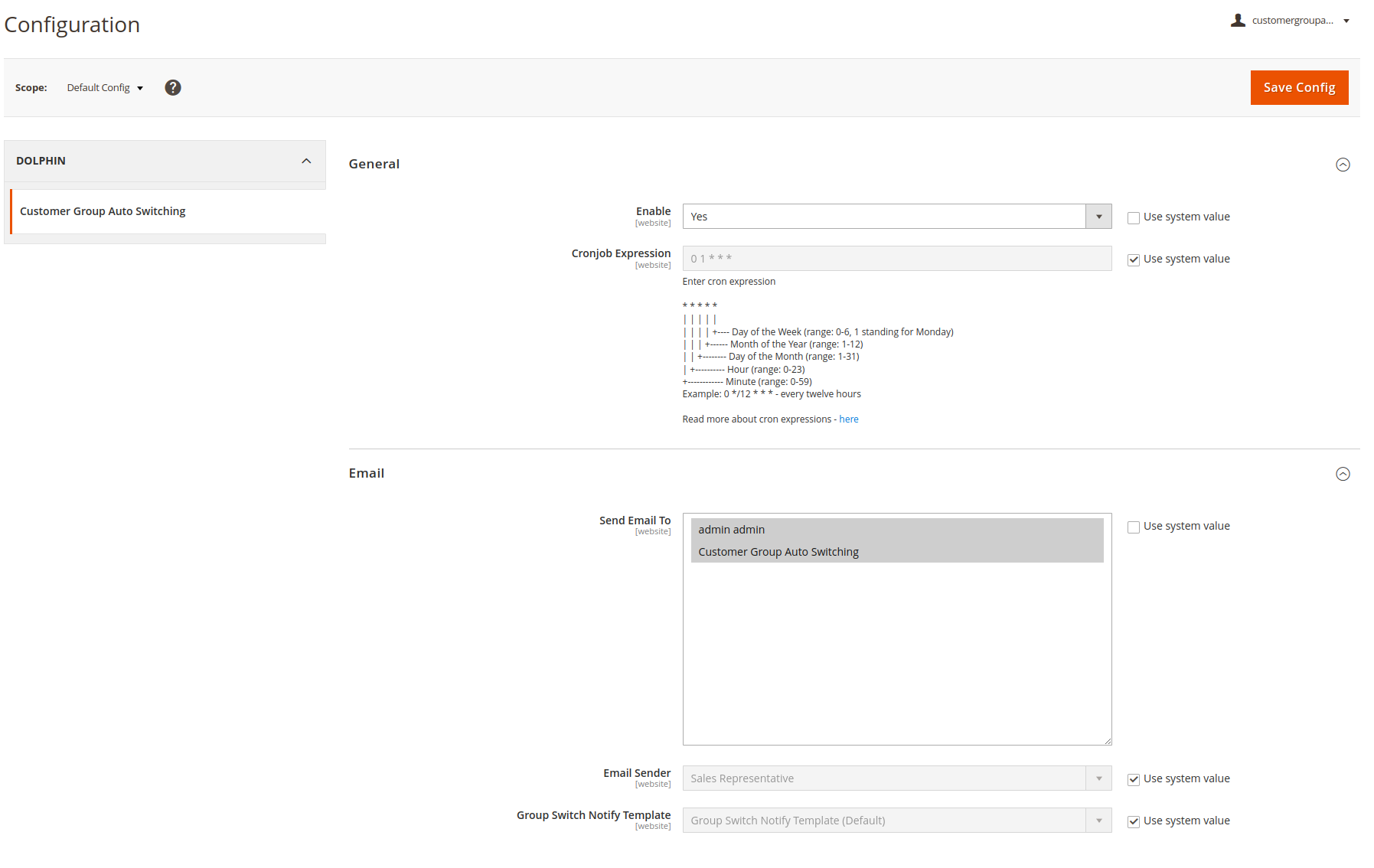The width and height of the screenshot is (1374, 868).
Task: Select Customer Group Auto Switching in sidebar
Action: click(x=103, y=211)
